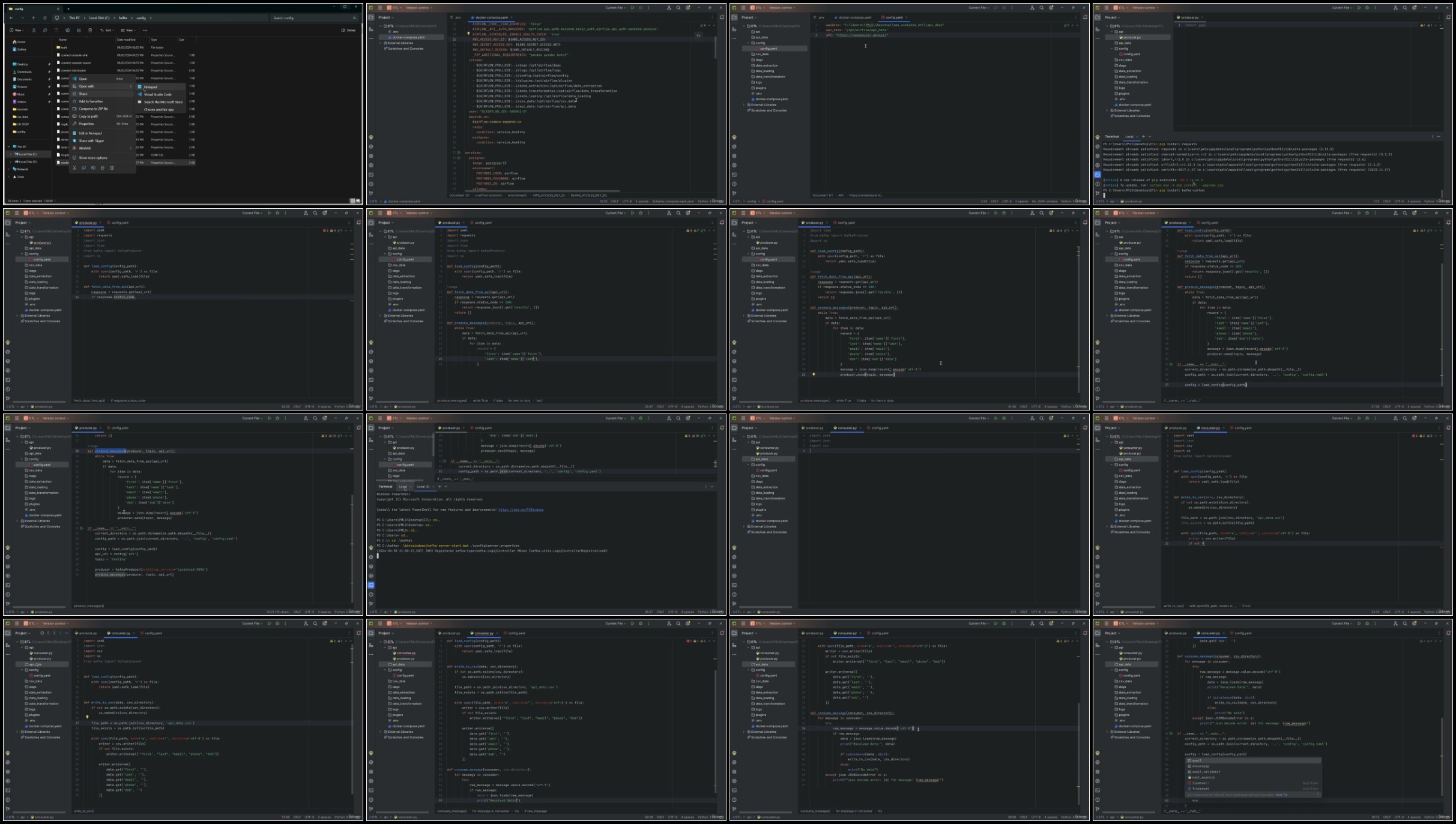Open the new-terminal options chevron in Local (2) thumbnail
The image size is (1456, 824).
tap(446, 487)
